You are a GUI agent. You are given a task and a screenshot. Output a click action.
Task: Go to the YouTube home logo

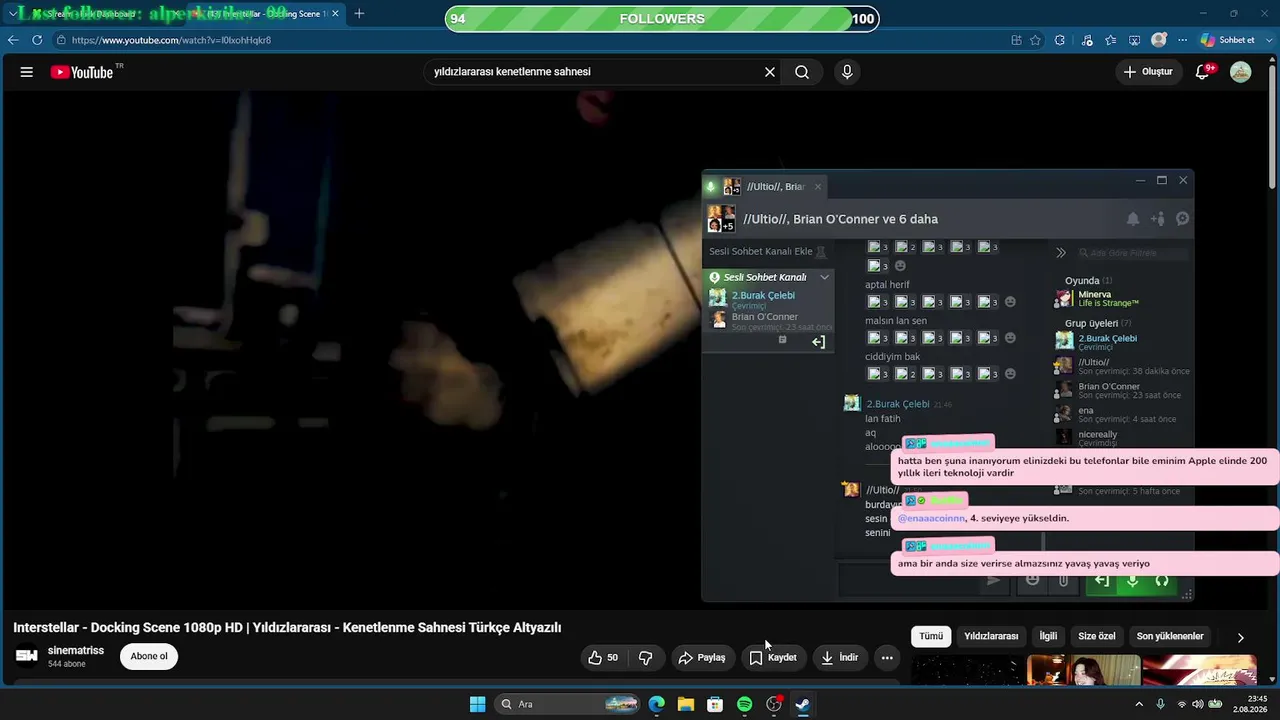click(x=82, y=72)
